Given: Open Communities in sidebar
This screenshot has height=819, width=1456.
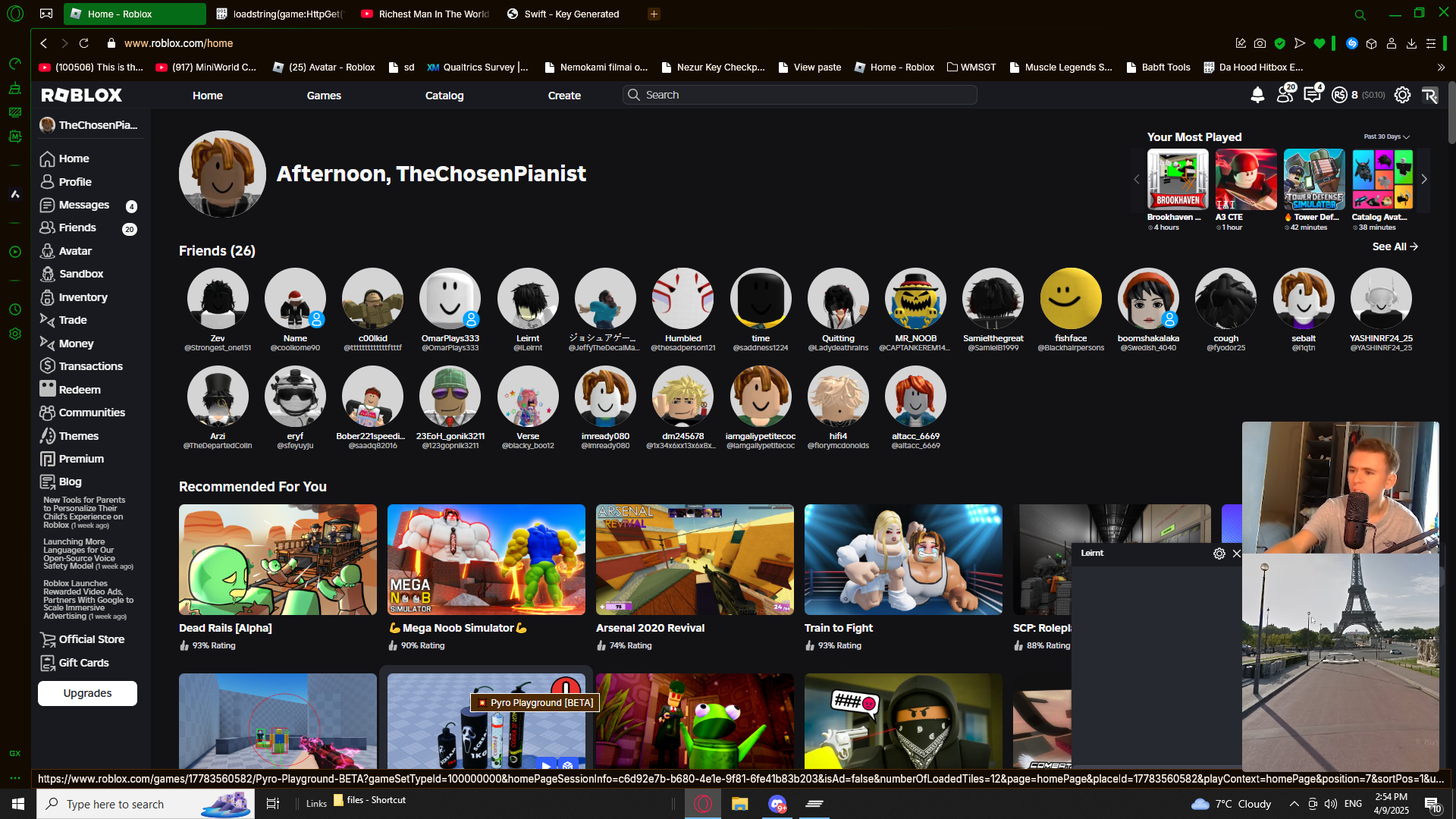Looking at the screenshot, I should tap(92, 413).
